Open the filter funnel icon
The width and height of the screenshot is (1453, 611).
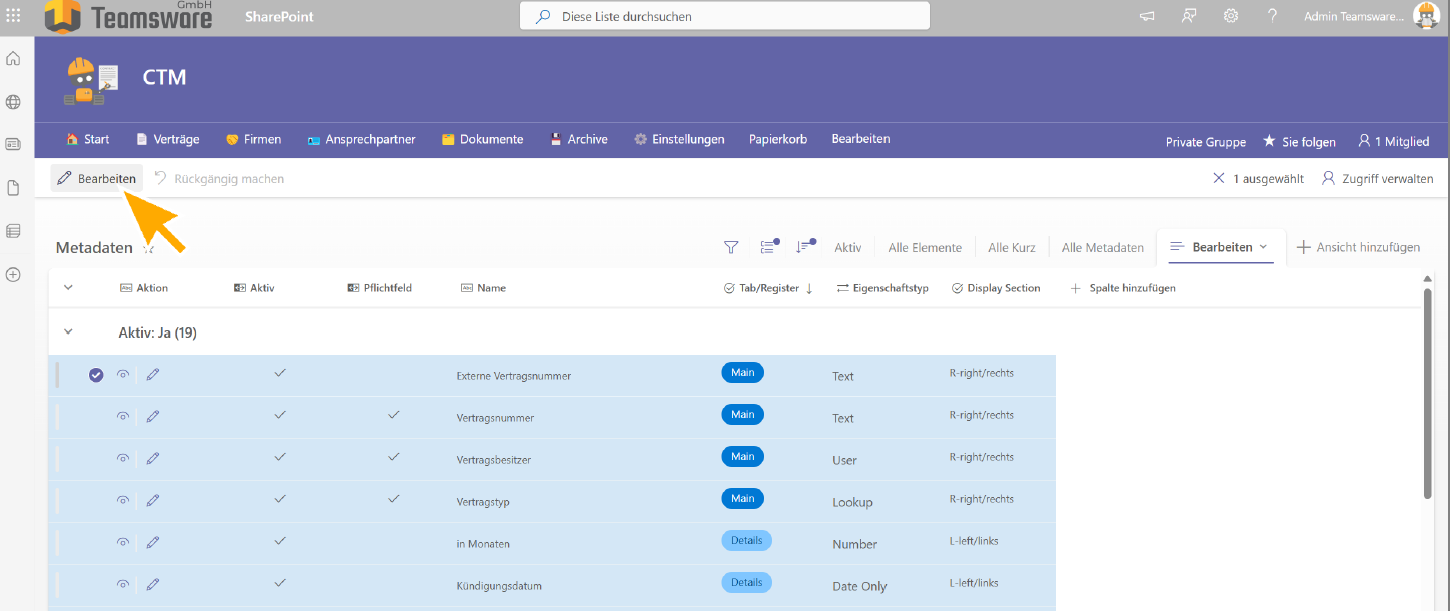(731, 247)
